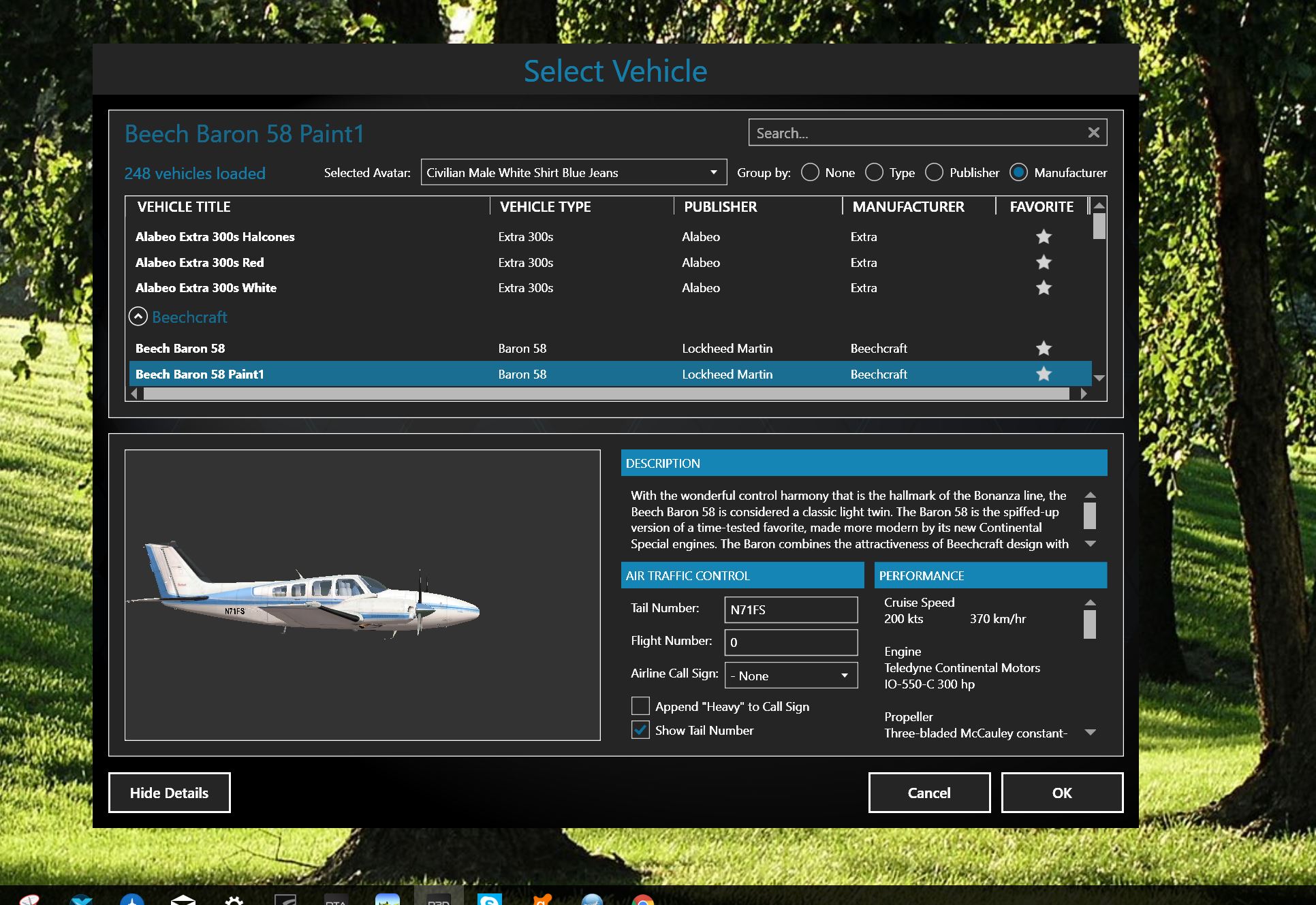Image resolution: width=1316 pixels, height=905 pixels.
Task: Select the Beech Baron 58 Paint1 row
Action: [x=610, y=374]
